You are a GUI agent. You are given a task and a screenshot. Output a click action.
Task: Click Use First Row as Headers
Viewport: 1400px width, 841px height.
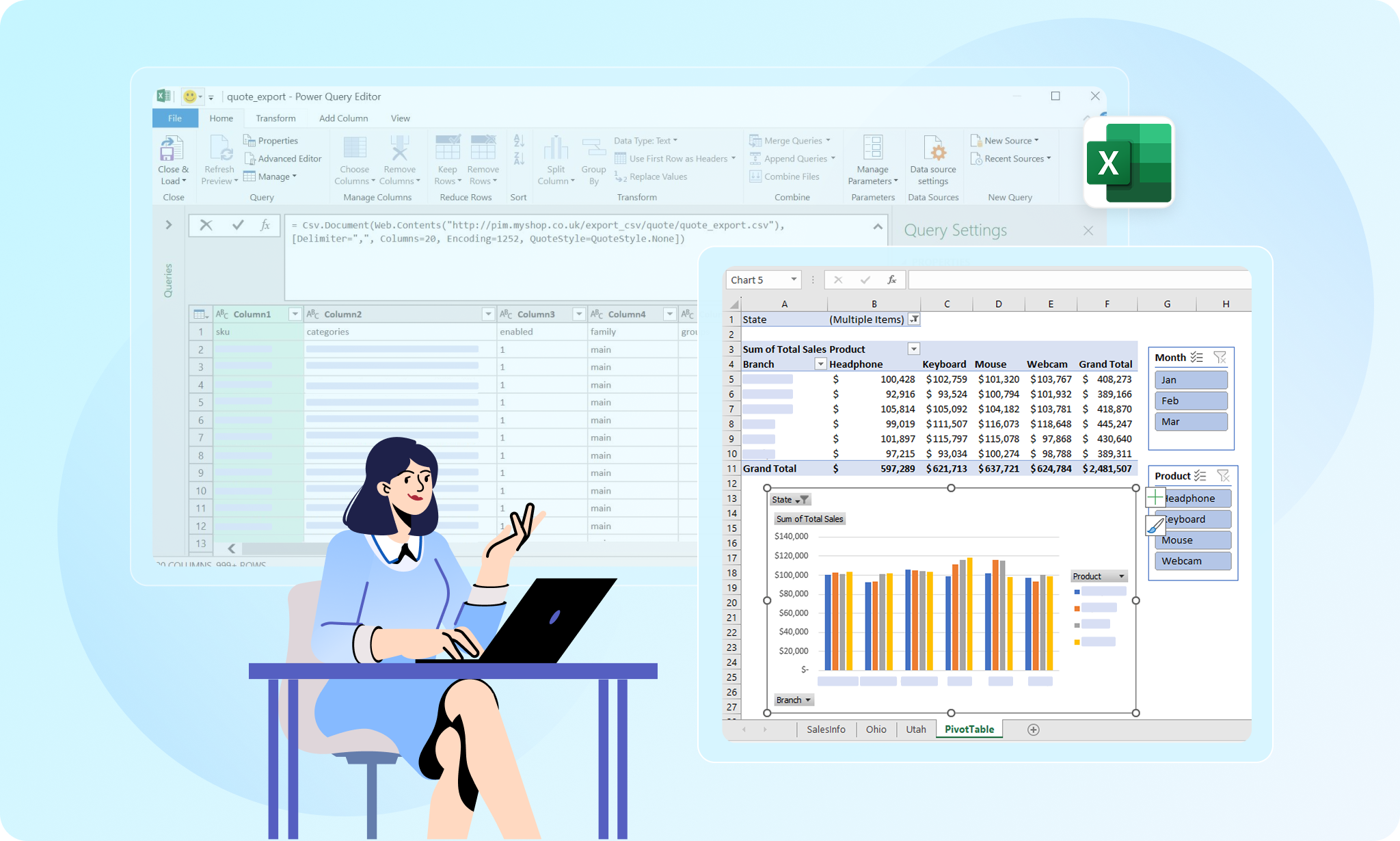tap(675, 159)
